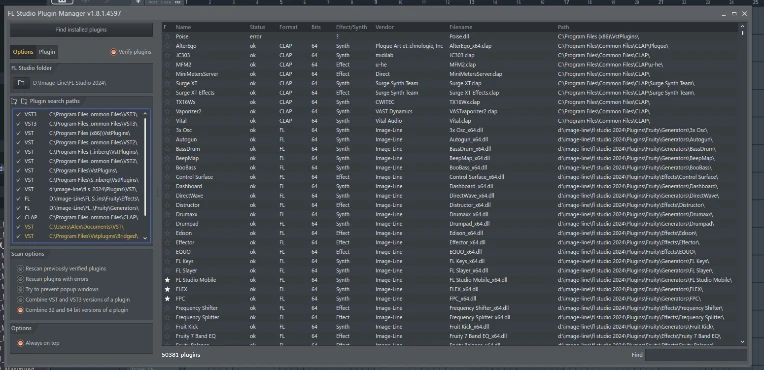
Task: Click the 'error' status of Poise
Action: [255, 37]
